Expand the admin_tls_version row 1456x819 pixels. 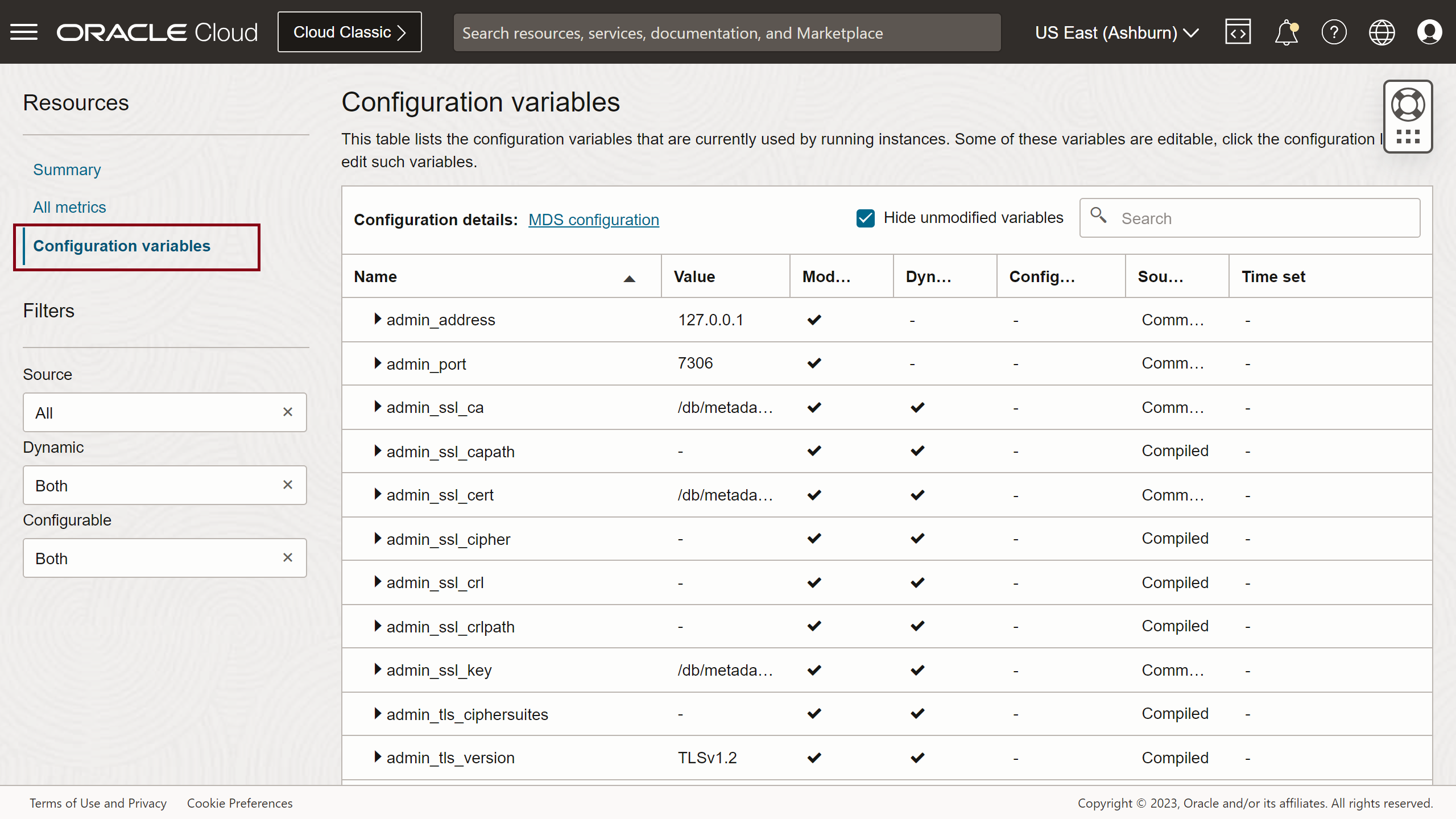point(377,758)
